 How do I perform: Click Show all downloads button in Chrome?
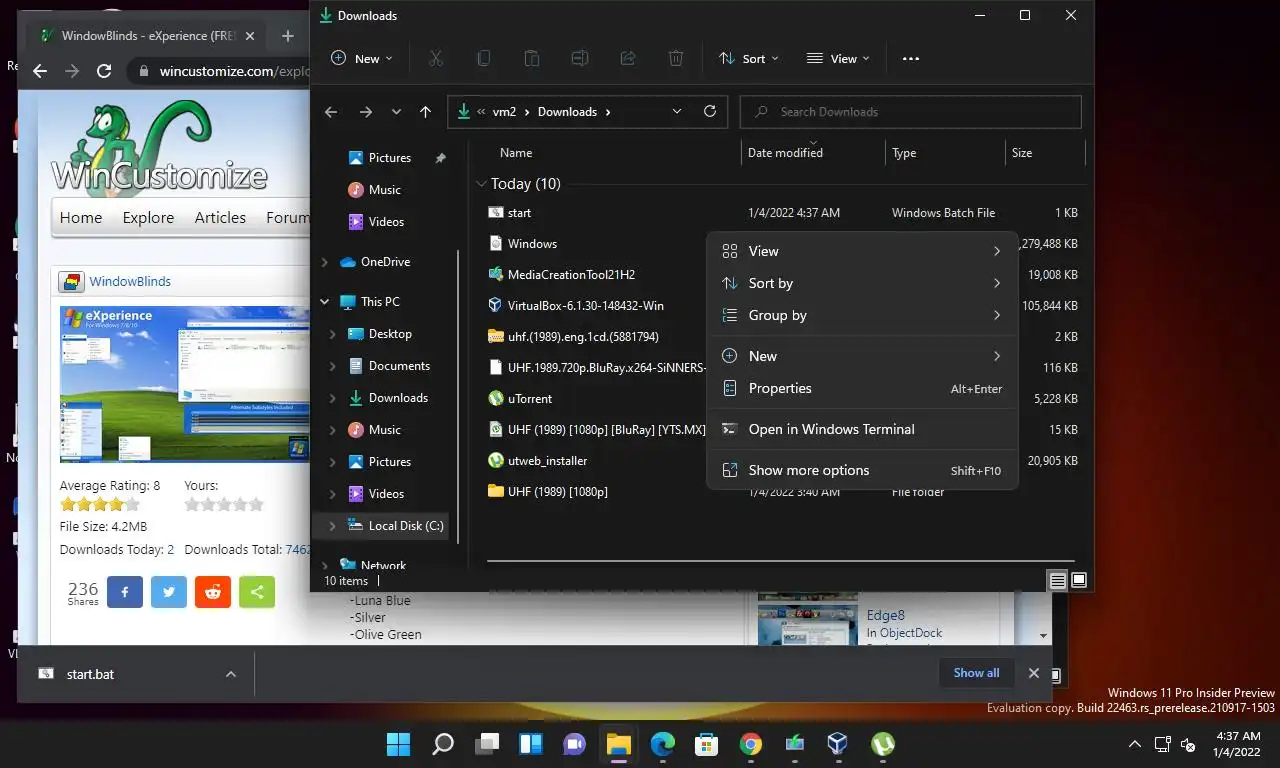(976, 673)
